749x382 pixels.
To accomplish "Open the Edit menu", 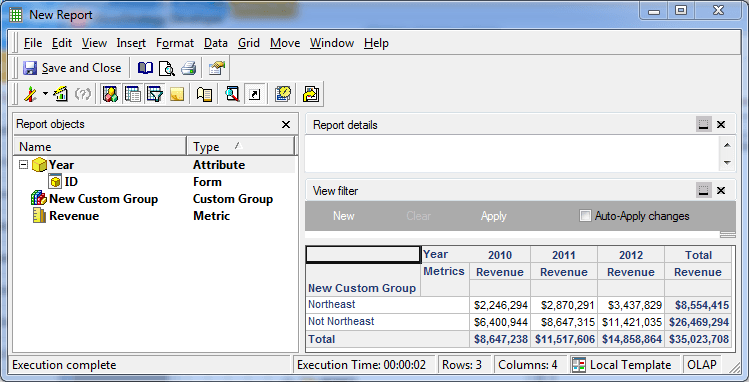I will (x=62, y=43).
